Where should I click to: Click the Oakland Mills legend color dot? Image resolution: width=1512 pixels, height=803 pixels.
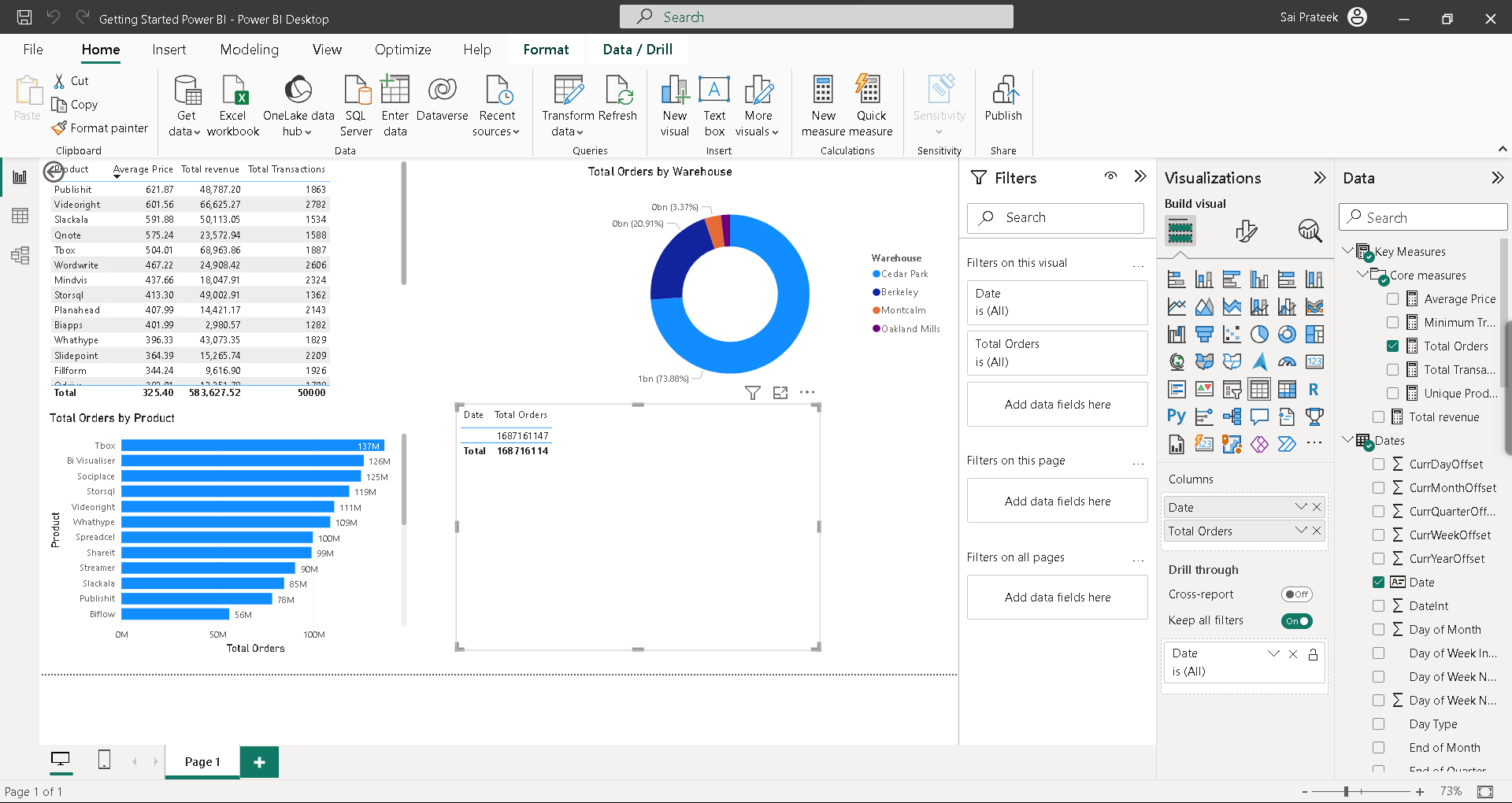pyautogui.click(x=876, y=329)
